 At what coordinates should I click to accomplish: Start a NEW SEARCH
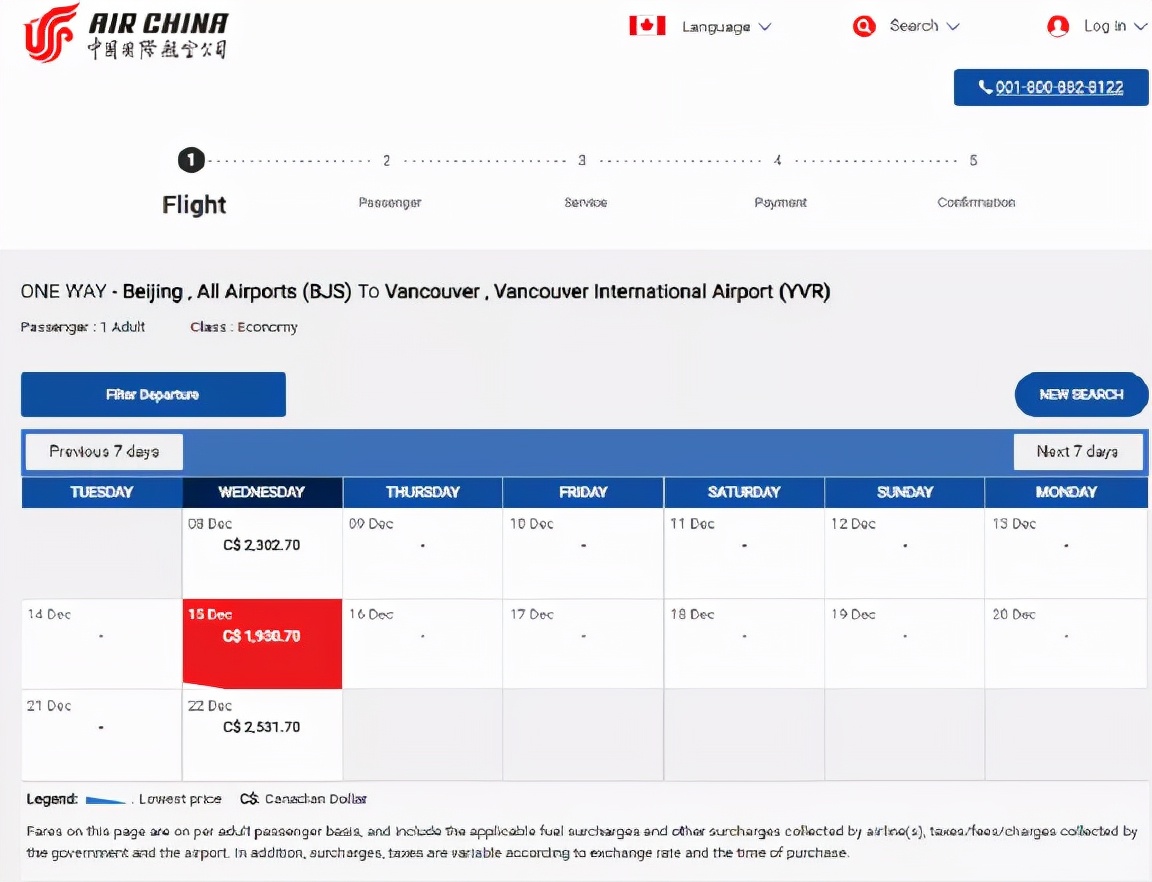tap(1081, 395)
